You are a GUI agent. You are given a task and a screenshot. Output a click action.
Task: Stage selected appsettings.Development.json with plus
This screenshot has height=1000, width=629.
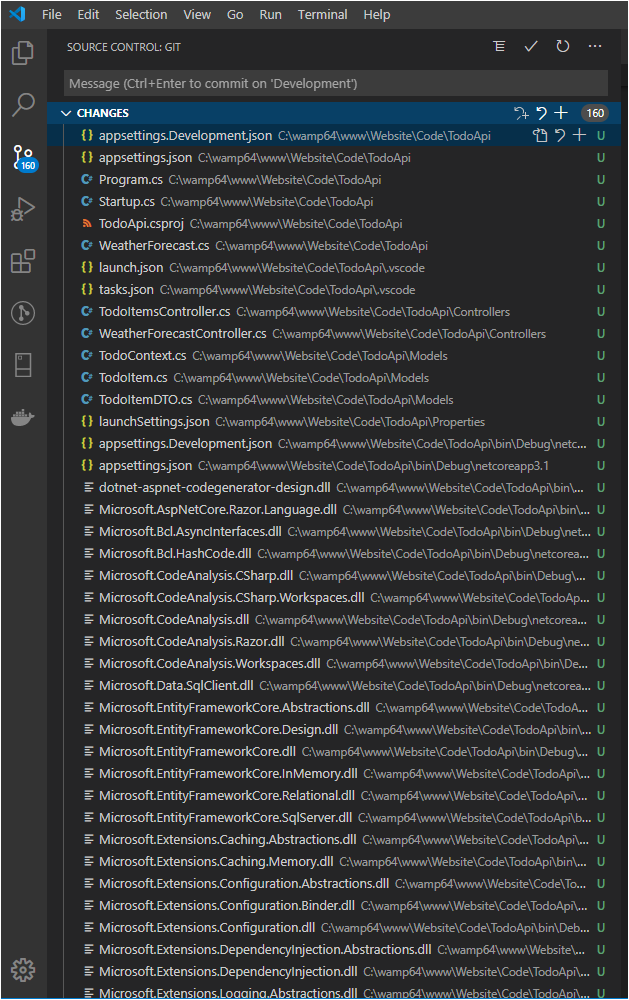[x=579, y=135]
